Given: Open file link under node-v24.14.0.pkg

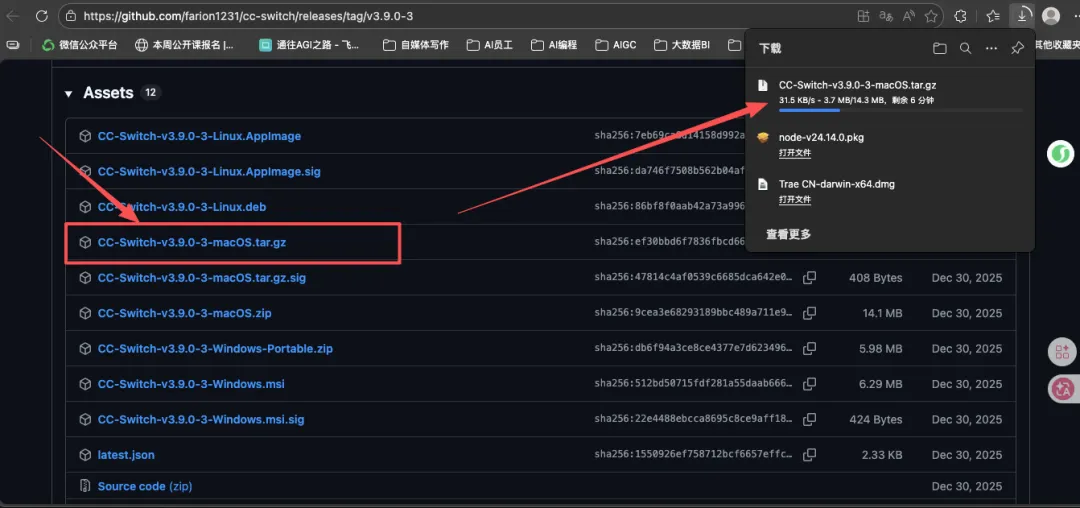Looking at the screenshot, I should [795, 153].
